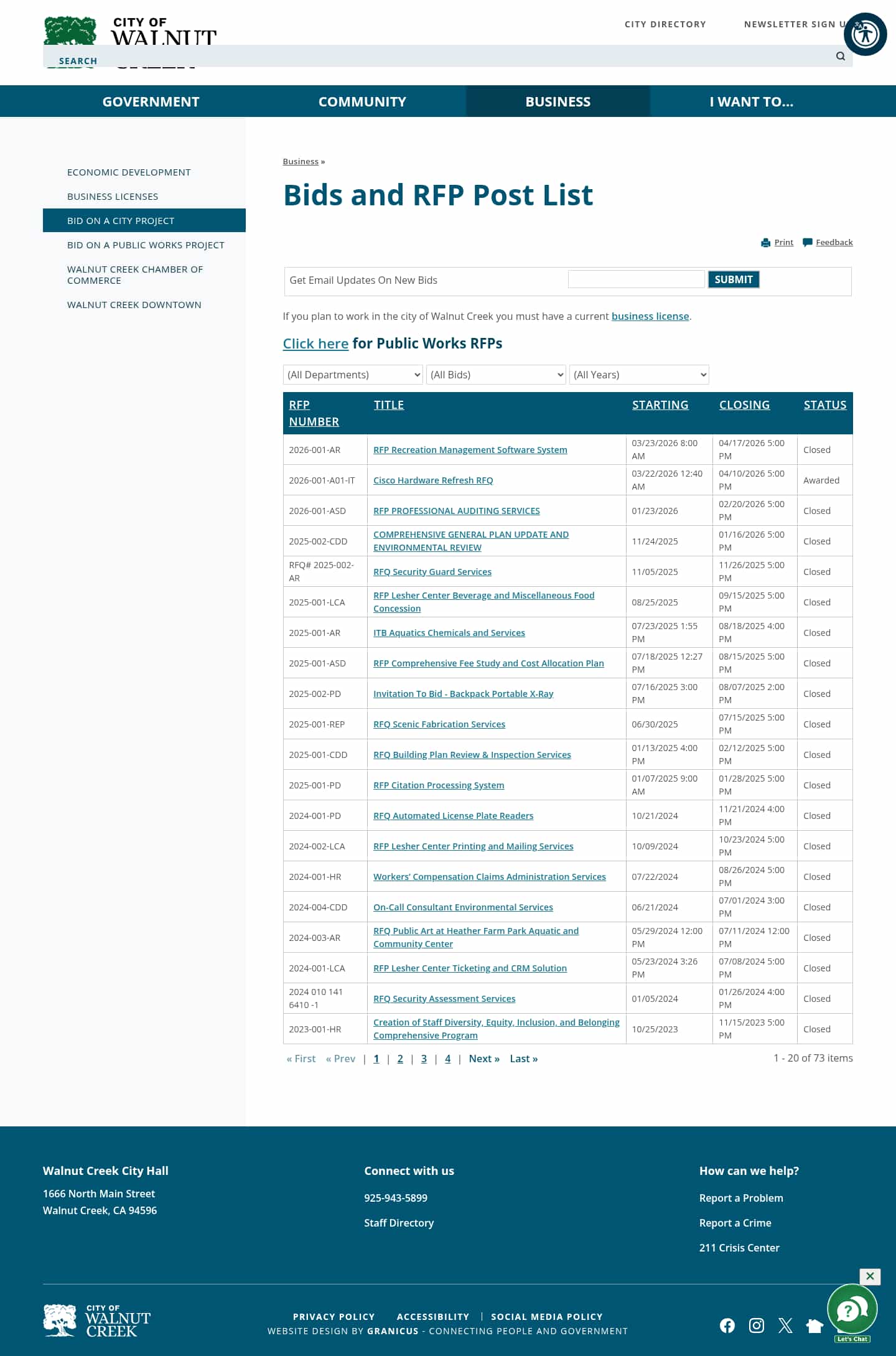Select Bid on a City Project sidebar item
The width and height of the screenshot is (896, 1356).
click(144, 221)
